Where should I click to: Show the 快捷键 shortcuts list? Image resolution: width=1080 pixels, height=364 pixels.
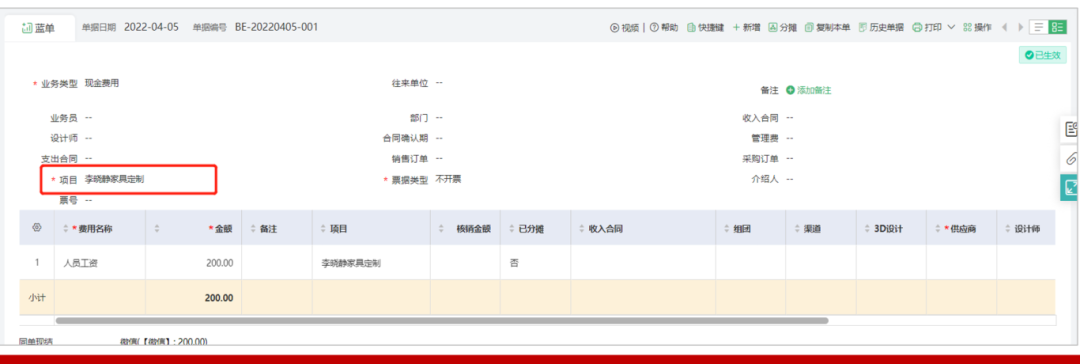(x=706, y=28)
